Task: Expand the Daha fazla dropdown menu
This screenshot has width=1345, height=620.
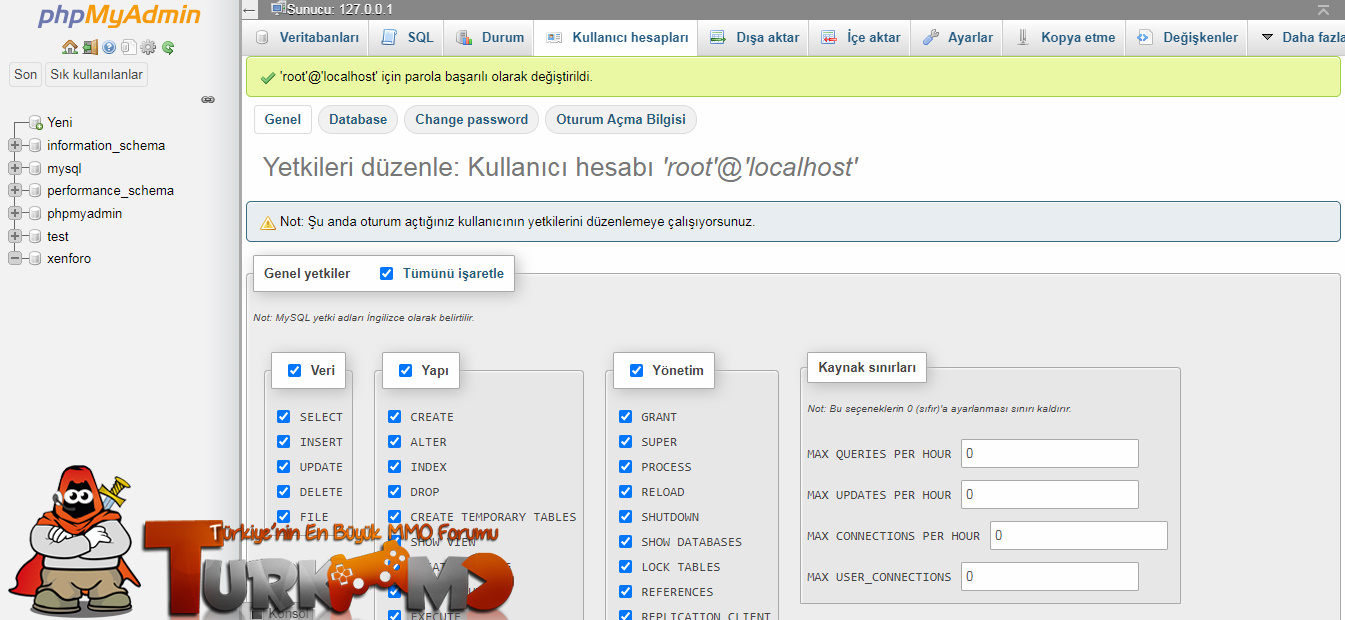Action: pyautogui.click(x=1298, y=37)
